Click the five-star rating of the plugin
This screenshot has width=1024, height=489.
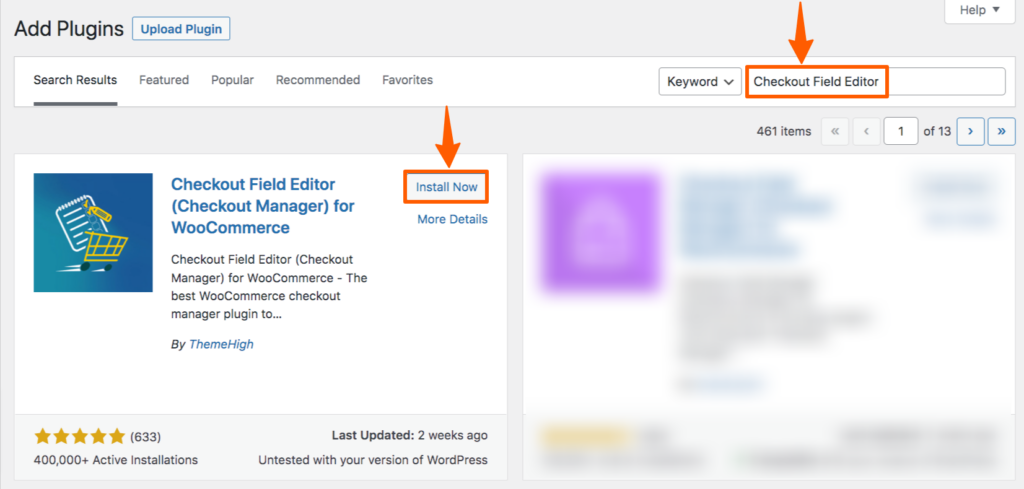click(79, 436)
